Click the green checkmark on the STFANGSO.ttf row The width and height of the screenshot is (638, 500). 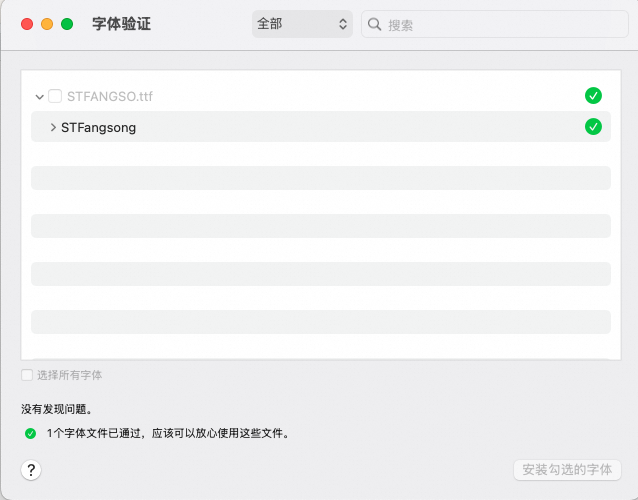[x=593, y=96]
